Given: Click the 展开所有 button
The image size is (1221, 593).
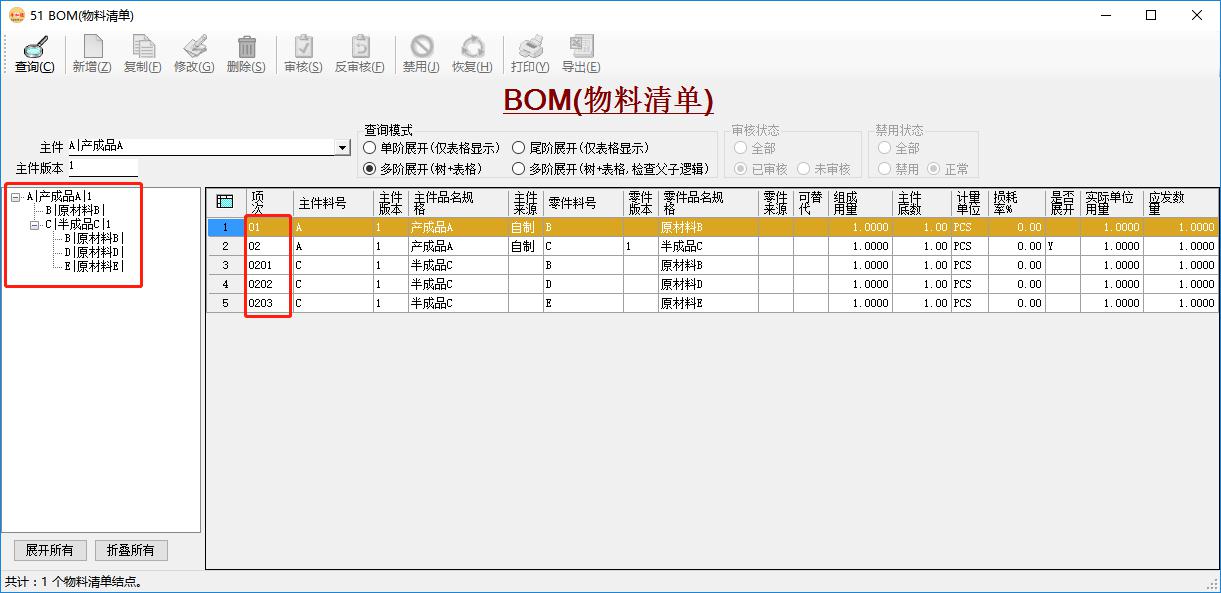Looking at the screenshot, I should (49, 550).
